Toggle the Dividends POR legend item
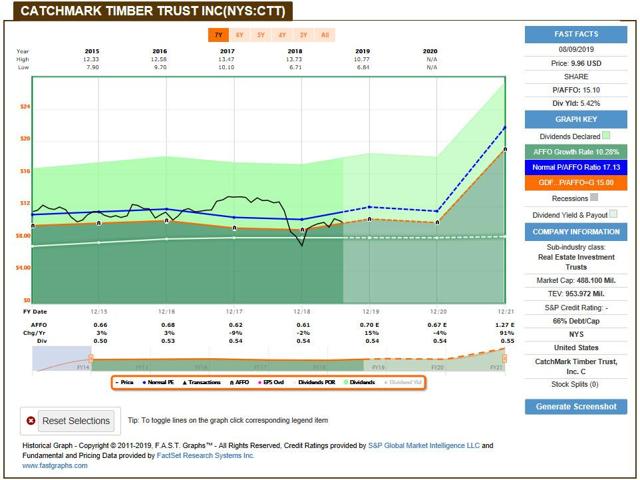 (x=314, y=382)
